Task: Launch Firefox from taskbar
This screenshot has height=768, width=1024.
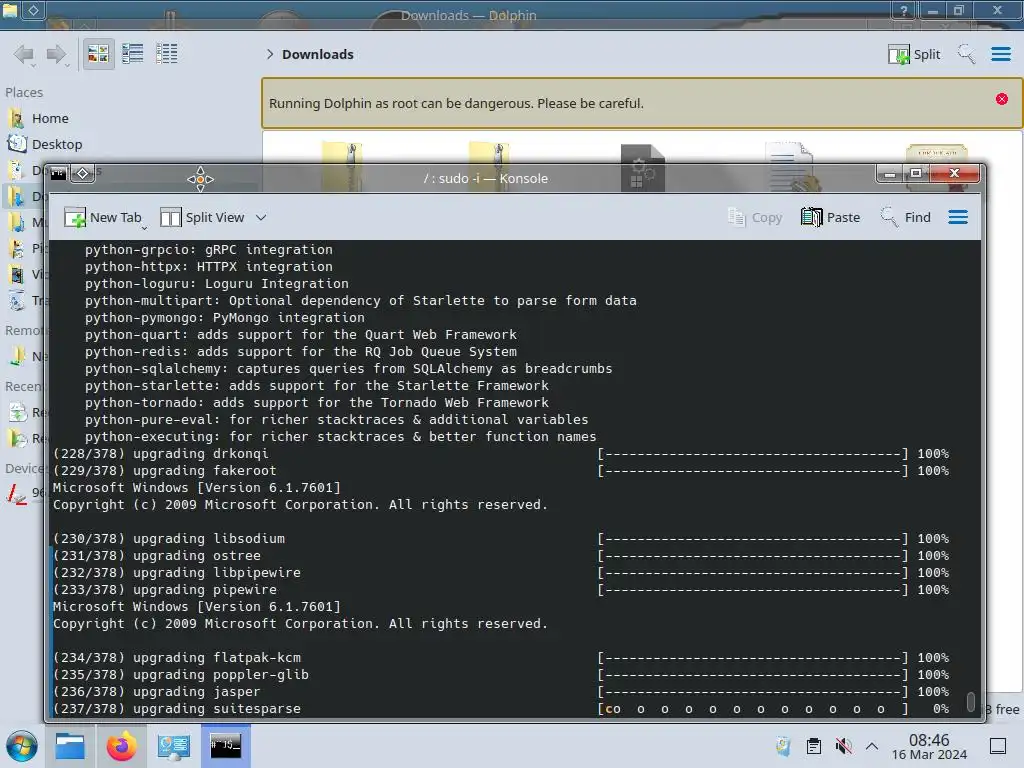Action: coord(121,746)
